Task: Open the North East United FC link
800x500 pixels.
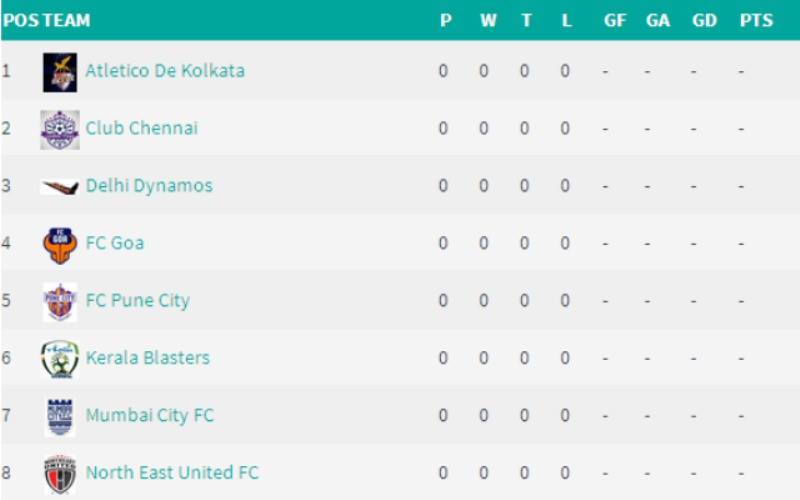Action: pyautogui.click(x=172, y=472)
